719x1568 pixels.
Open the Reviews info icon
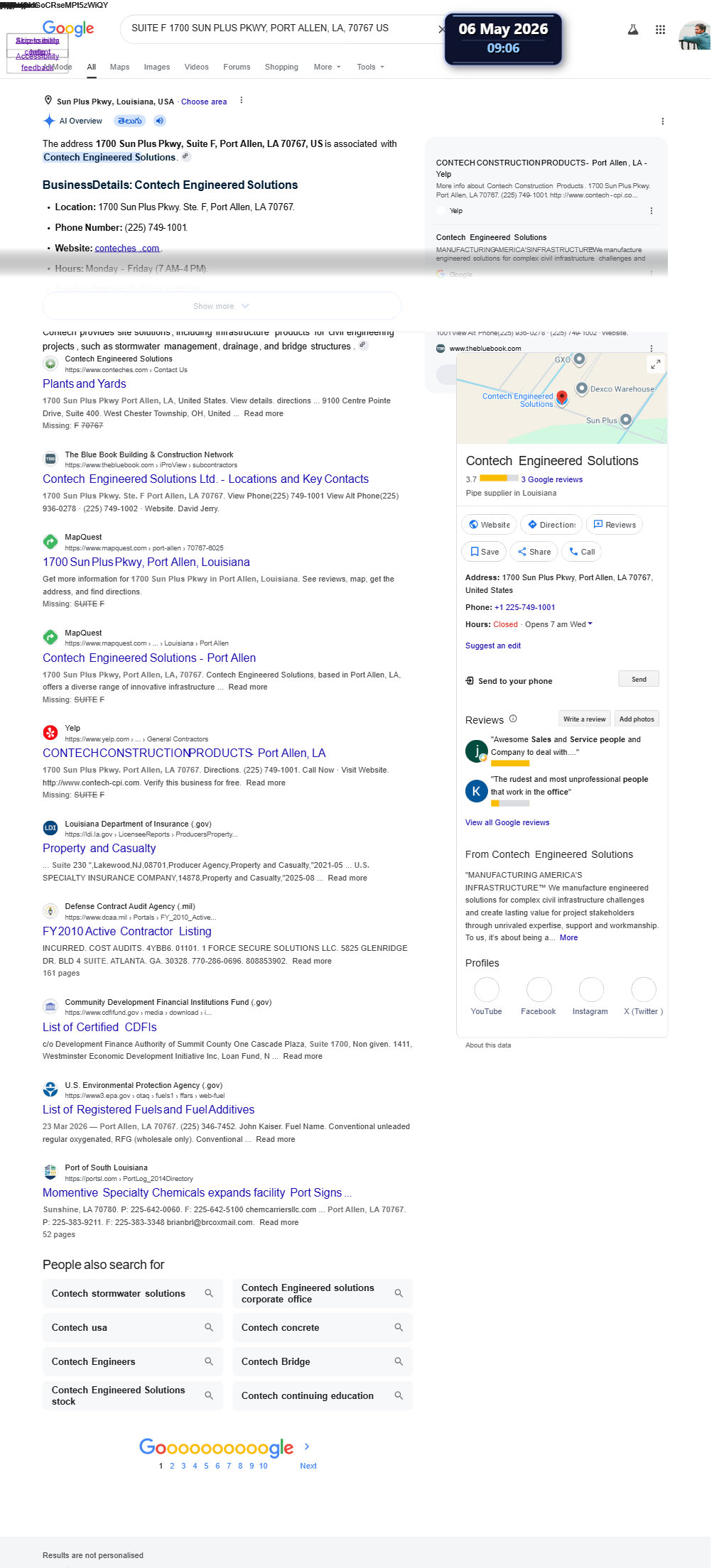coord(513,719)
